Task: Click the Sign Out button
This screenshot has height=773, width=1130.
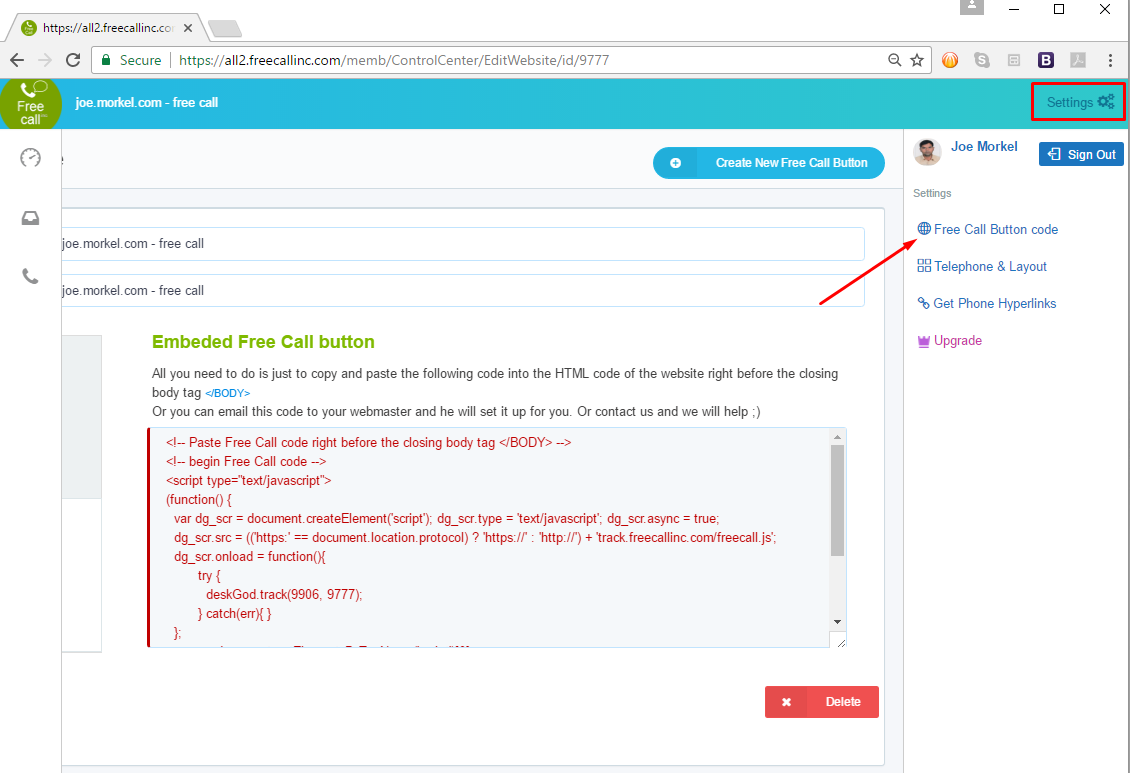Action: [x=1081, y=154]
